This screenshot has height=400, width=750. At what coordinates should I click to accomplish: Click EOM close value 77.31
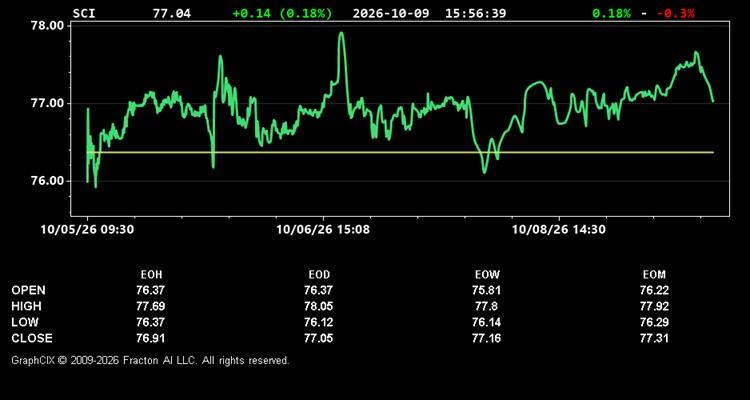pyautogui.click(x=654, y=338)
